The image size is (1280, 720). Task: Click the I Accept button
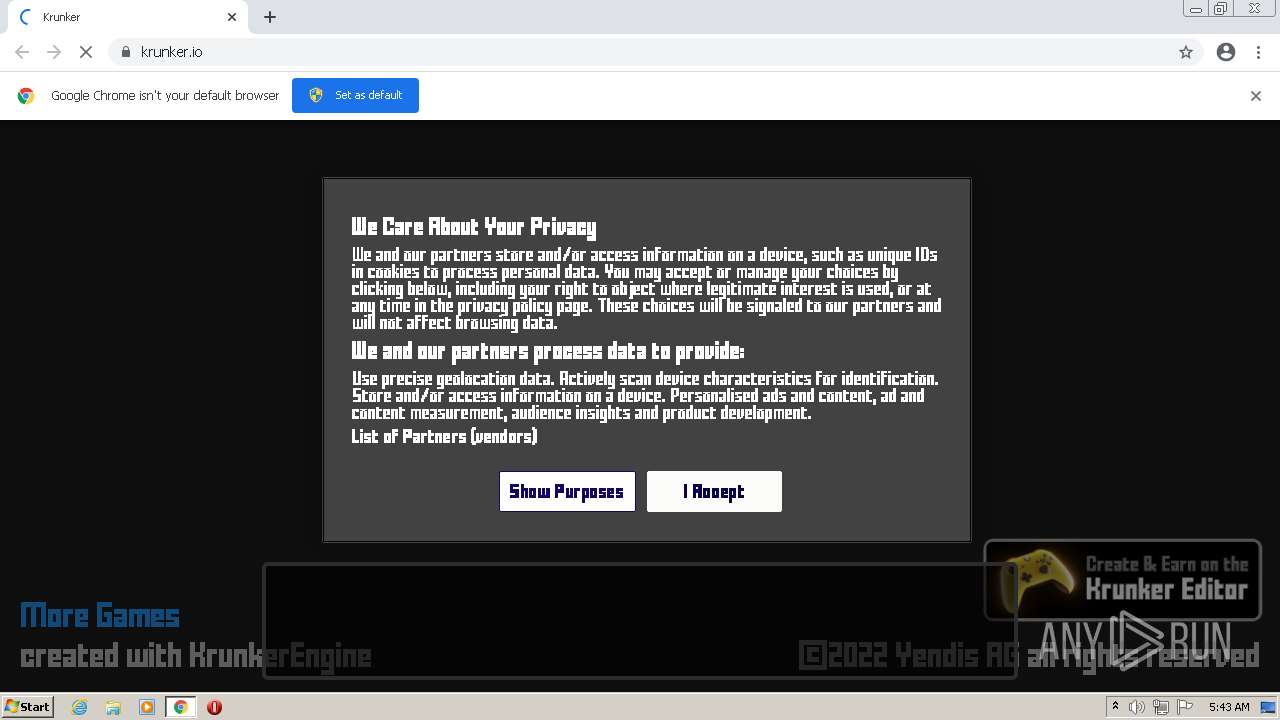pyautogui.click(x=714, y=491)
